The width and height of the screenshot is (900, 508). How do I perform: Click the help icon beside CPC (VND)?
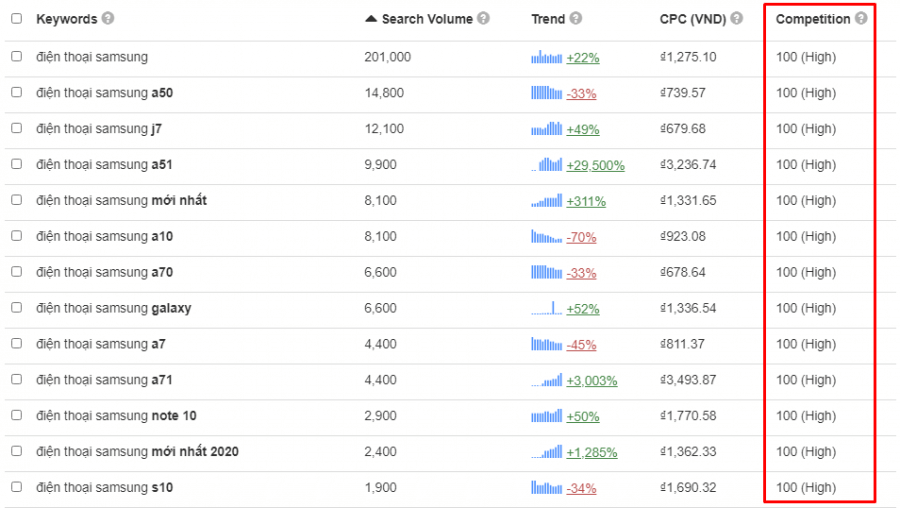[737, 19]
